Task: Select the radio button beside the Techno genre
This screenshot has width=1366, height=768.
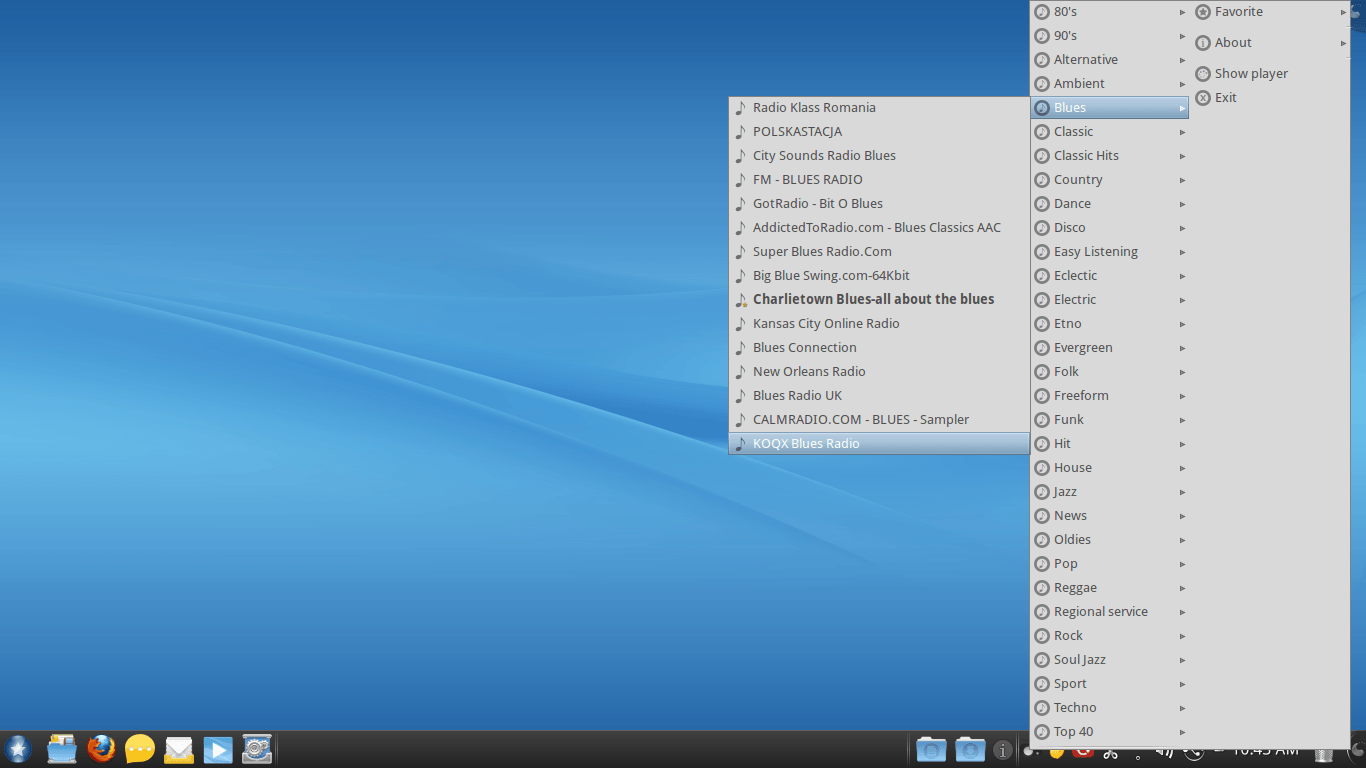Action: pos(1042,707)
